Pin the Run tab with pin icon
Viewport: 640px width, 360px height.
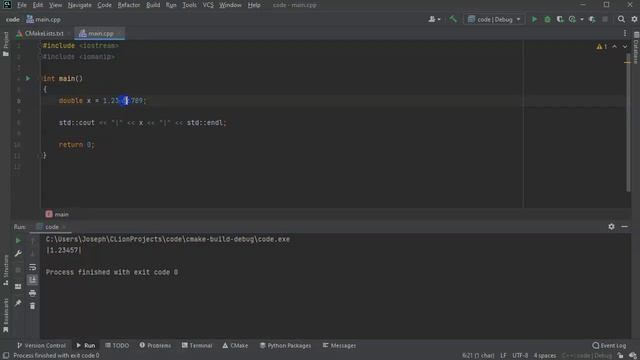coord(18,303)
